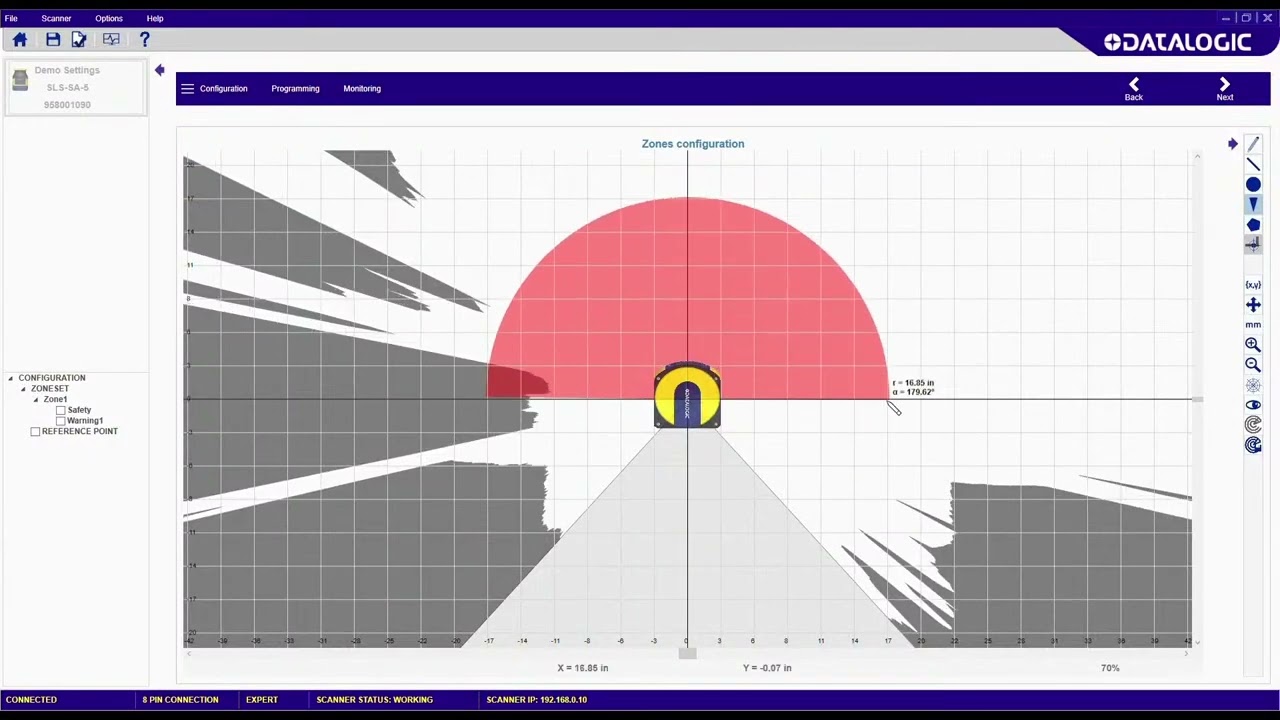Click the scanner device in the canvas
Image resolution: width=1280 pixels, height=720 pixels.
pos(687,397)
